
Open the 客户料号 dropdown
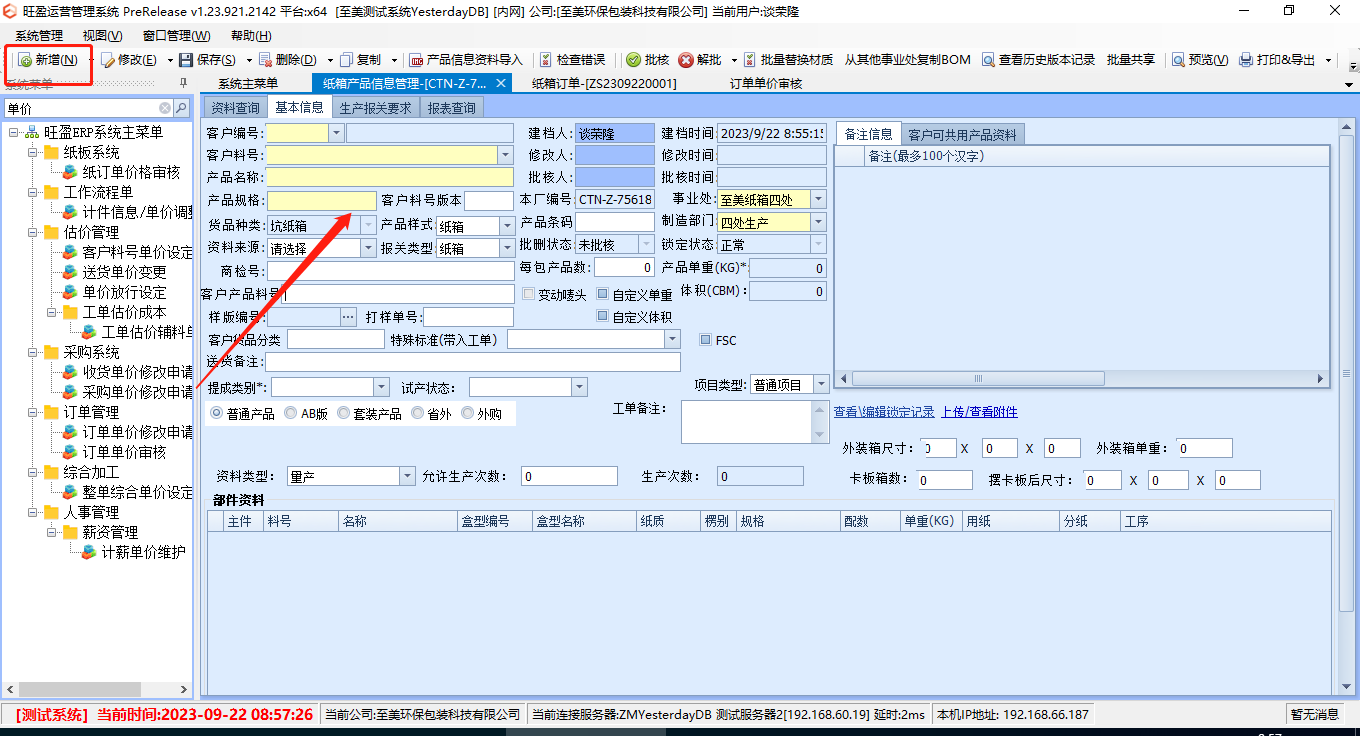pyautogui.click(x=505, y=154)
